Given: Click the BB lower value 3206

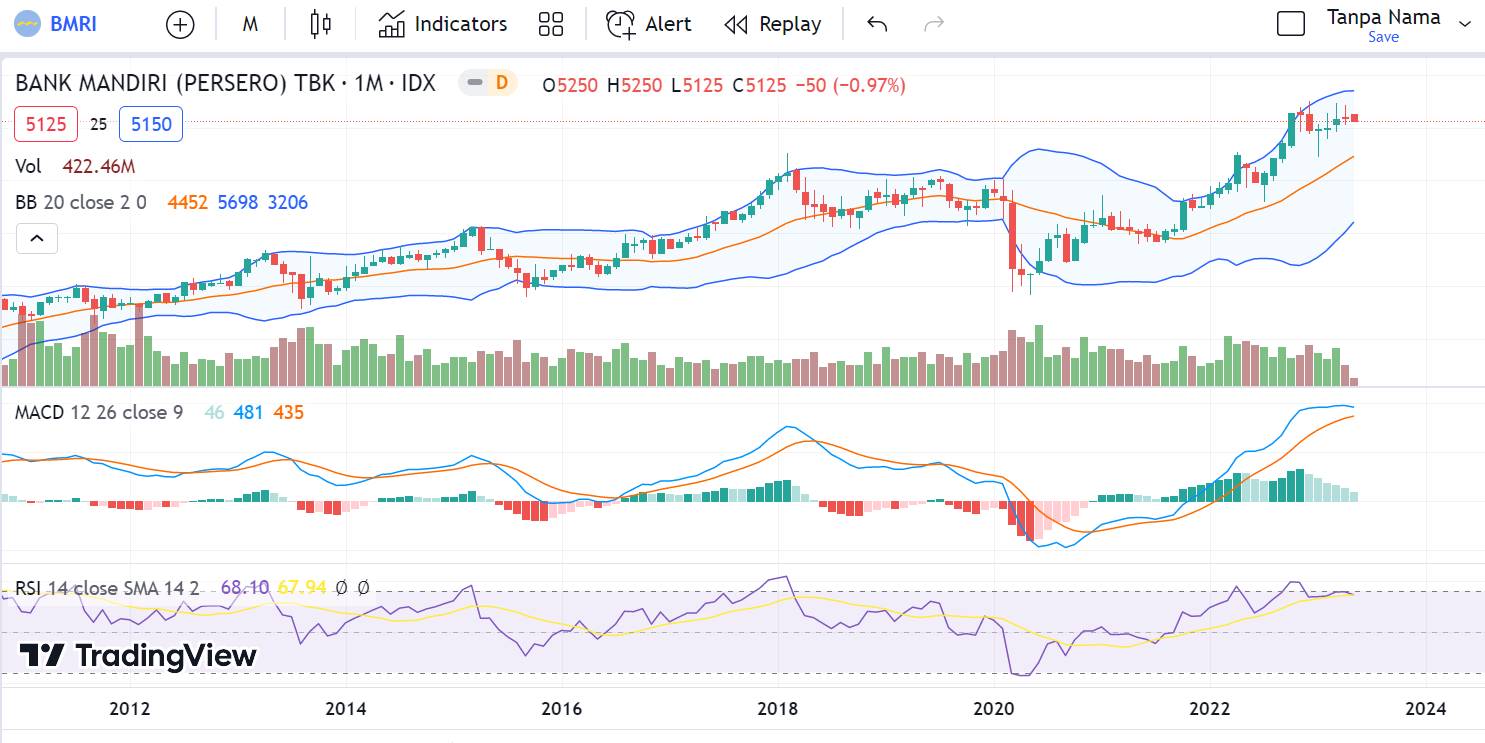Looking at the screenshot, I should pos(288,202).
